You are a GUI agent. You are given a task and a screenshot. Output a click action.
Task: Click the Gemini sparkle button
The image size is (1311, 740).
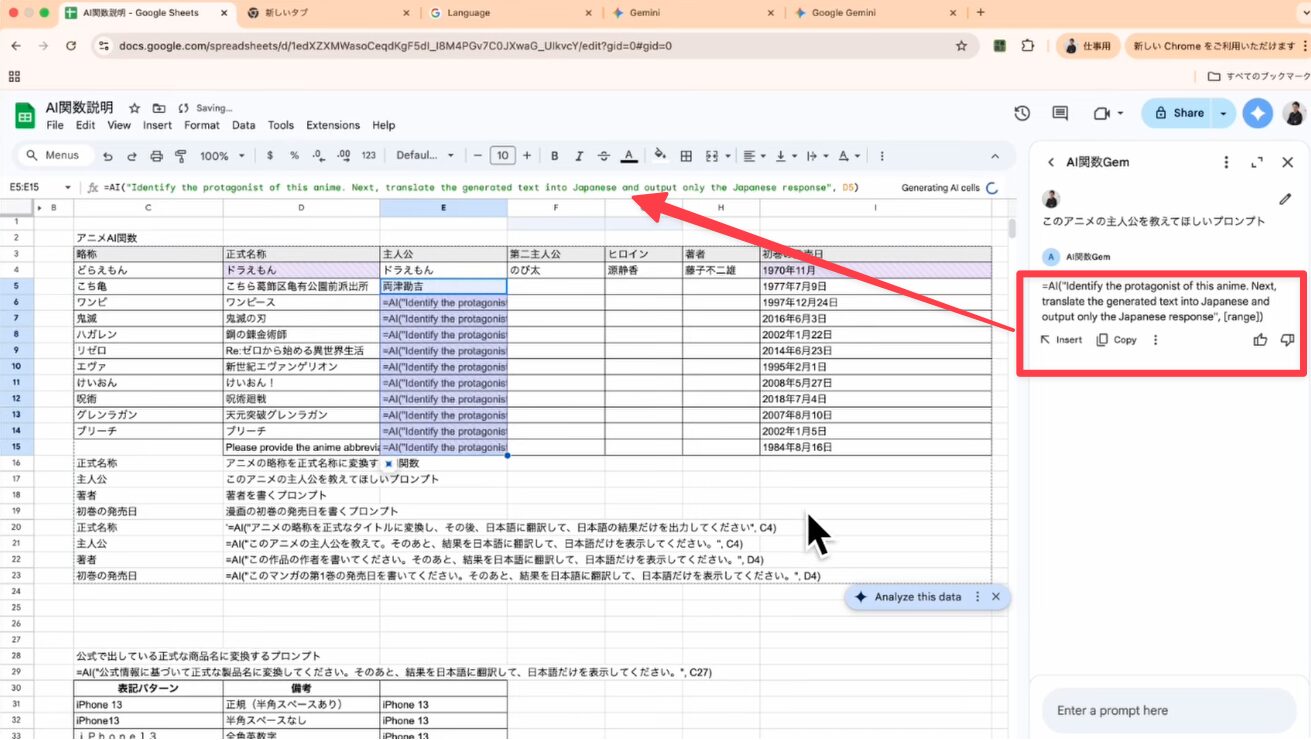pos(1258,113)
